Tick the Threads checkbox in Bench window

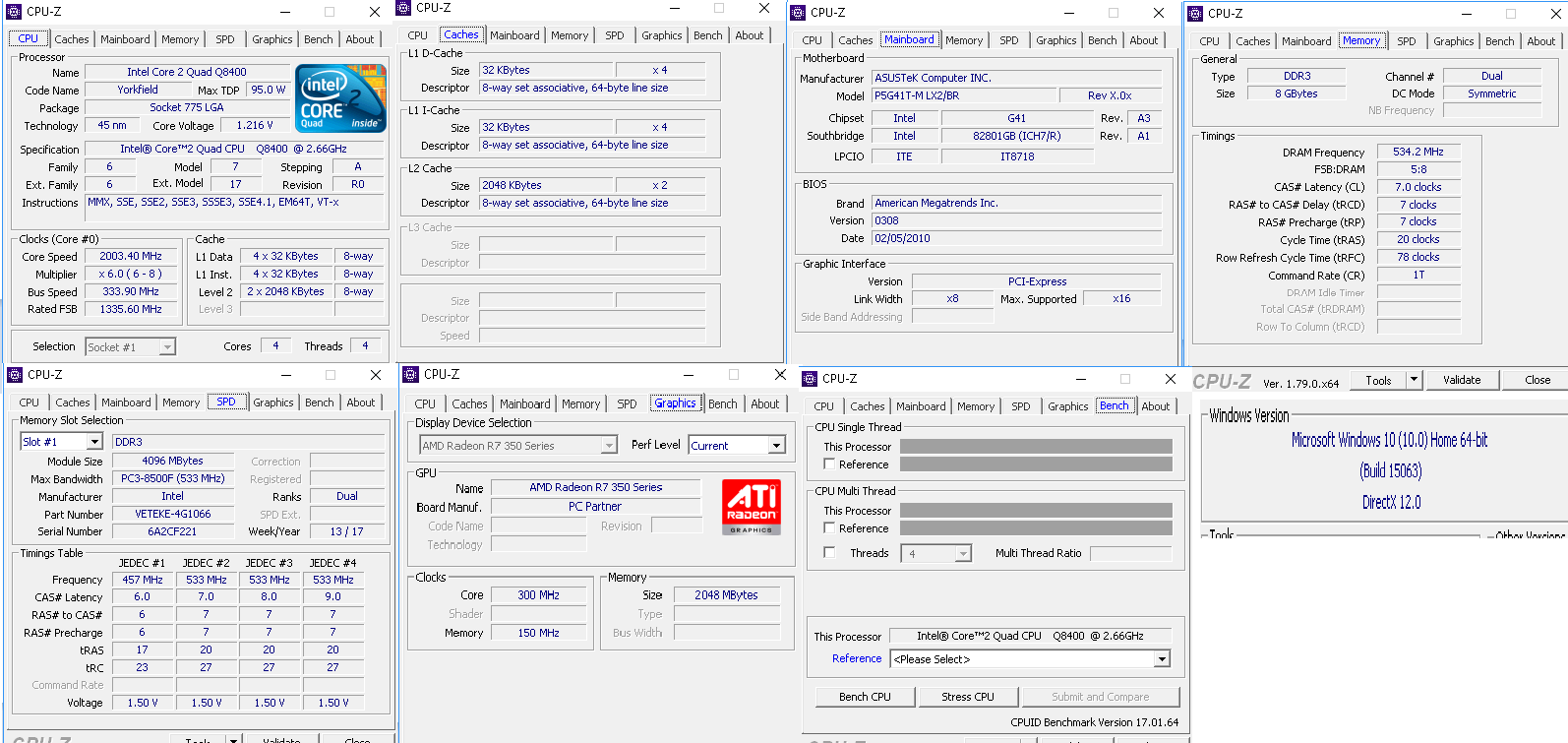[829, 553]
